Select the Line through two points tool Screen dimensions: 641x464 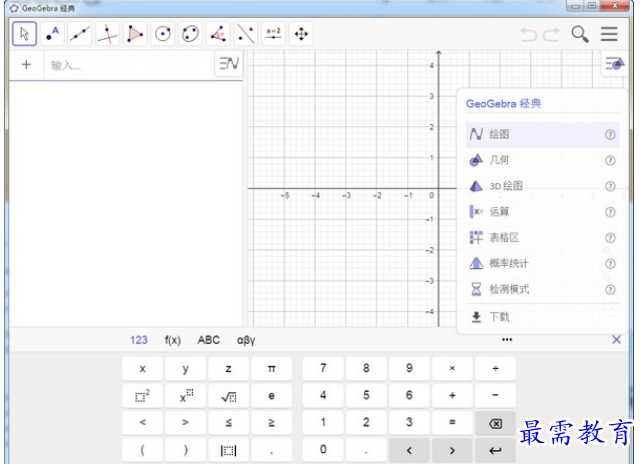click(80, 34)
